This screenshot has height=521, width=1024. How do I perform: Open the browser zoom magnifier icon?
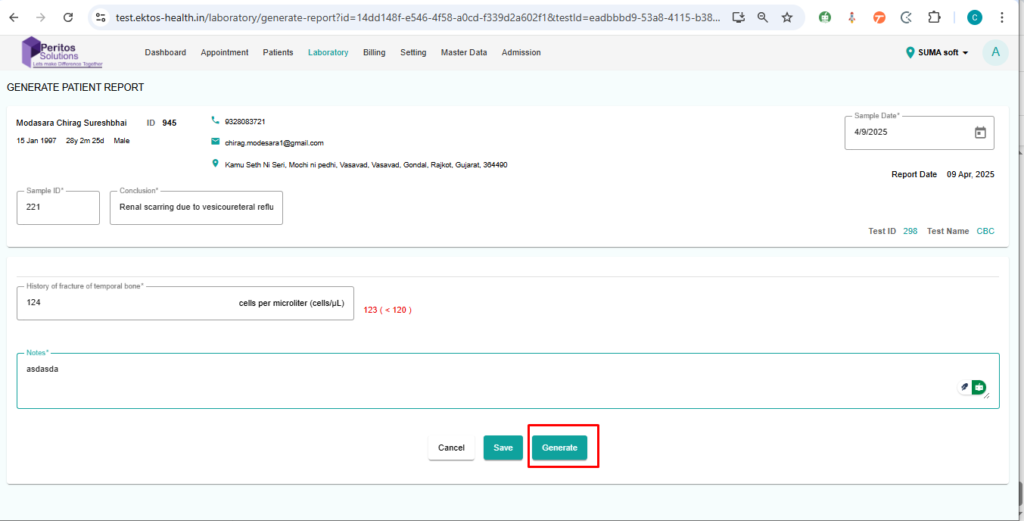click(x=763, y=18)
